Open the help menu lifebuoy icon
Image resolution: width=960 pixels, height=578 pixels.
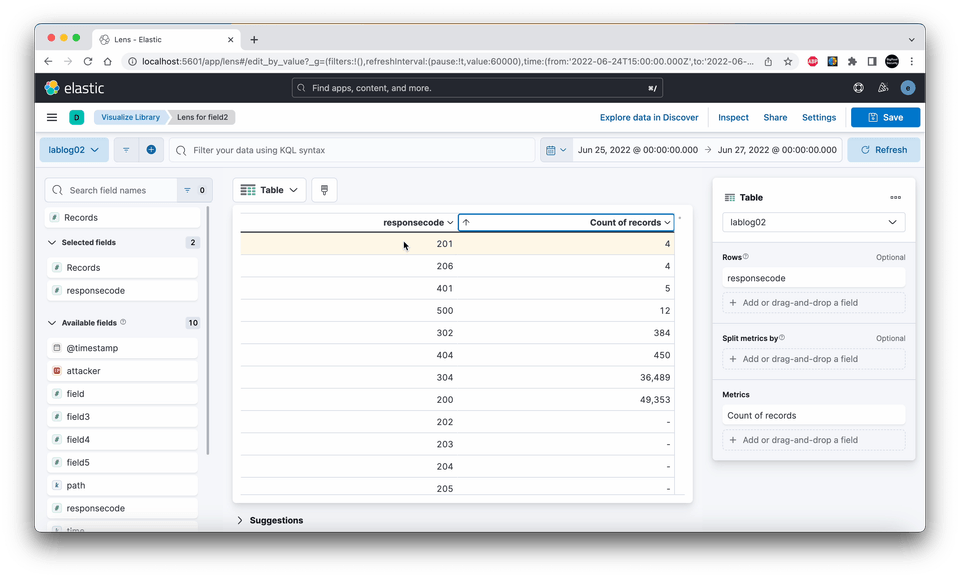coord(858,88)
